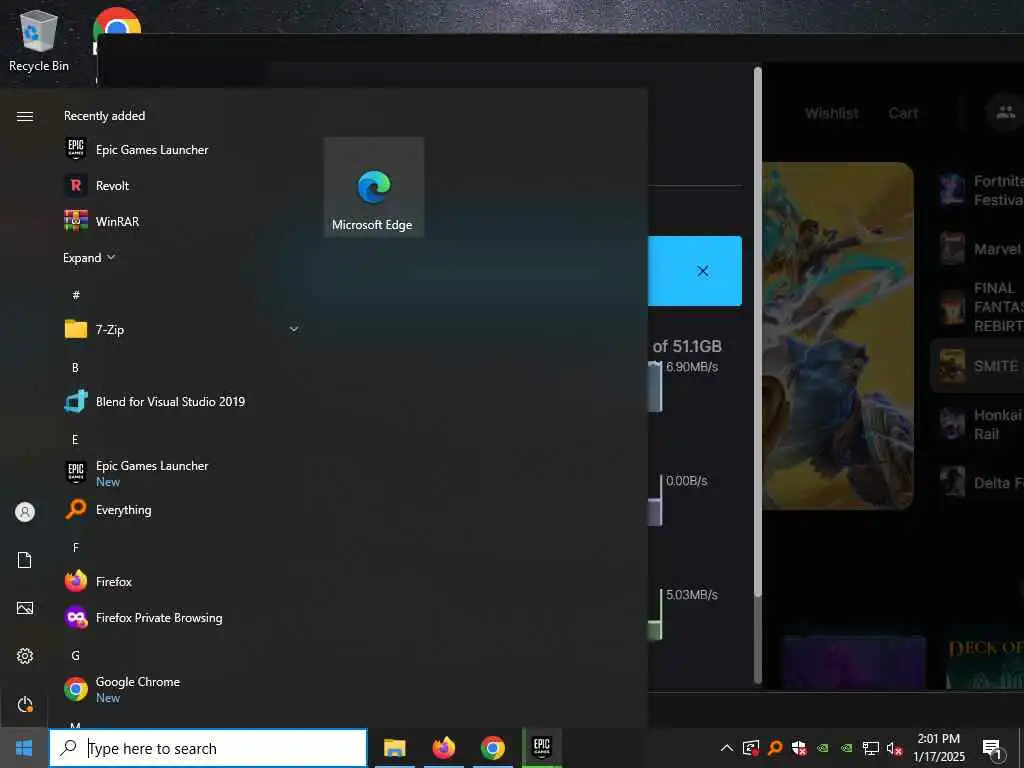Select the SMITE entry in game list
This screenshot has width=1024, height=768.
click(x=978, y=366)
